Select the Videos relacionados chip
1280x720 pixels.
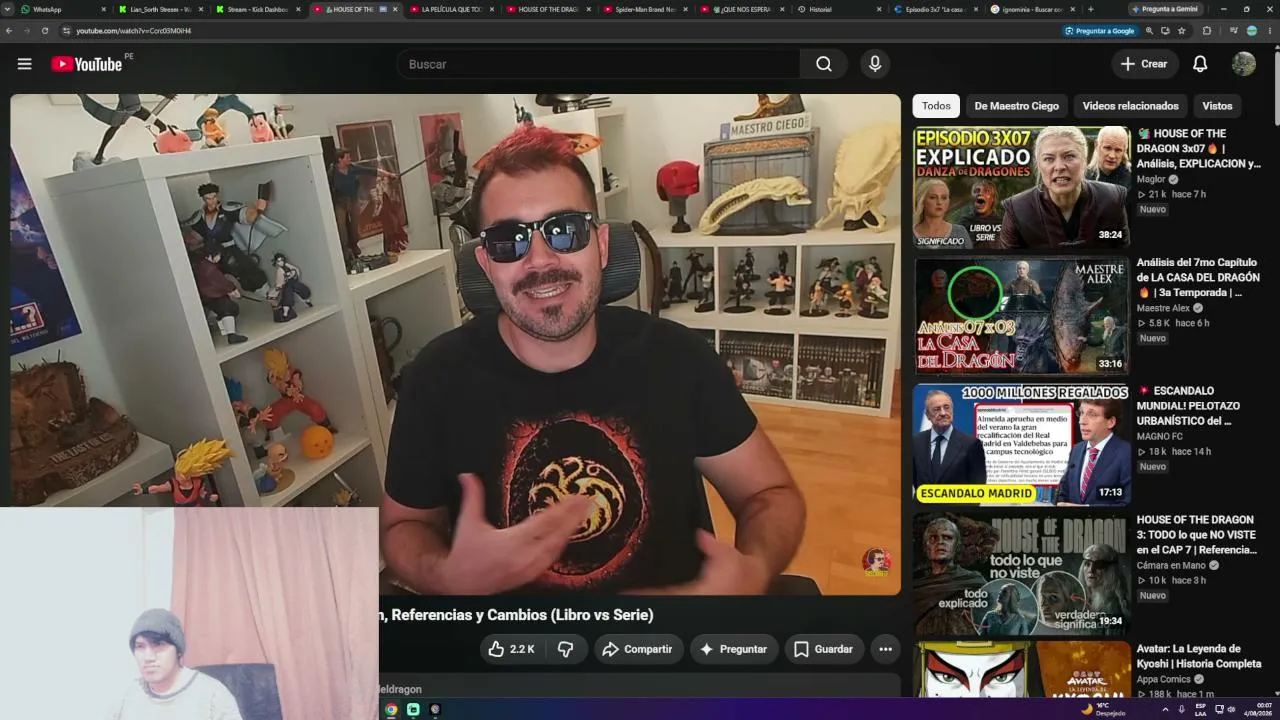pyautogui.click(x=1130, y=106)
